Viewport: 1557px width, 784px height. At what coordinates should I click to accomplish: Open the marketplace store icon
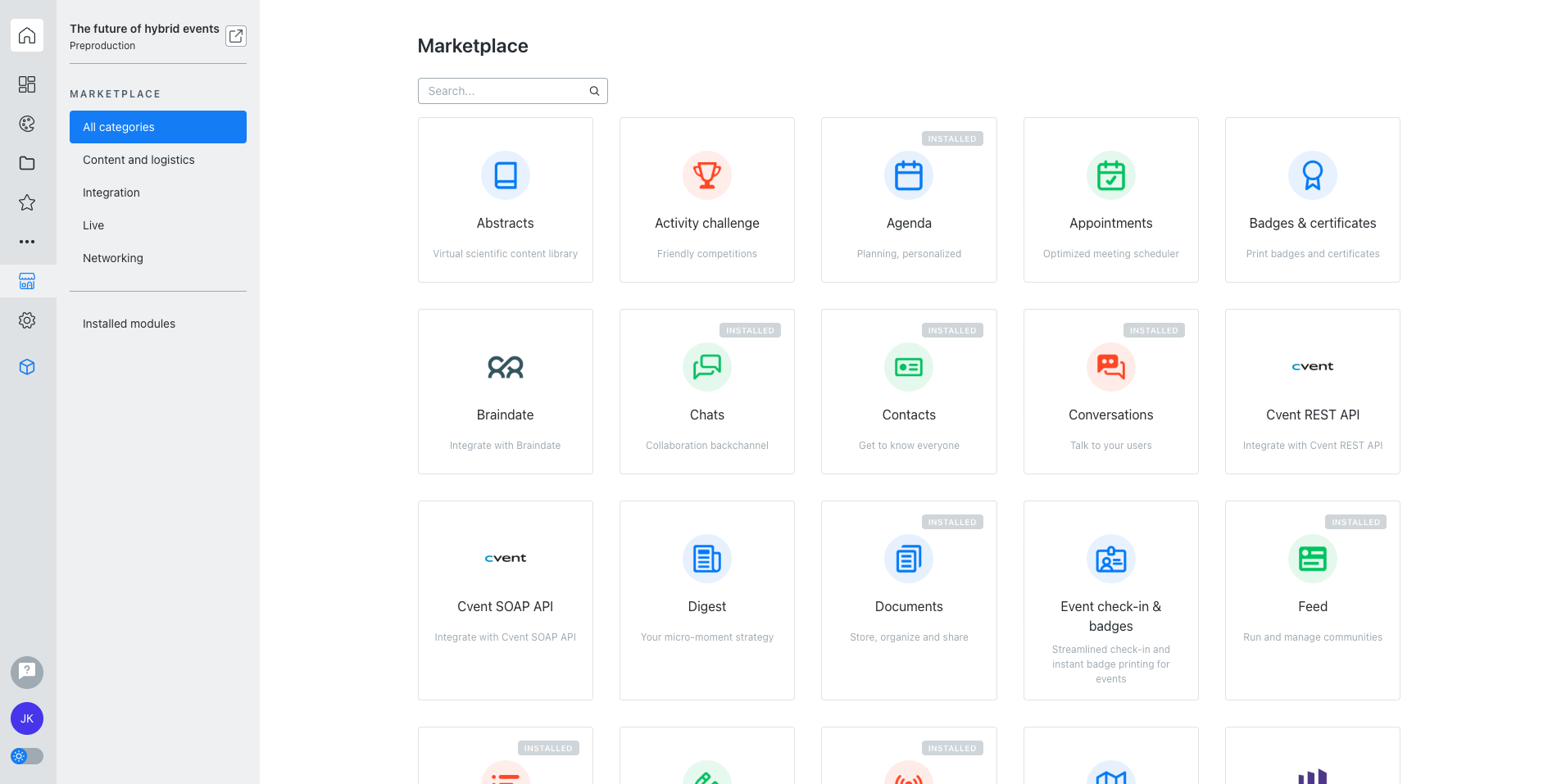tap(27, 281)
